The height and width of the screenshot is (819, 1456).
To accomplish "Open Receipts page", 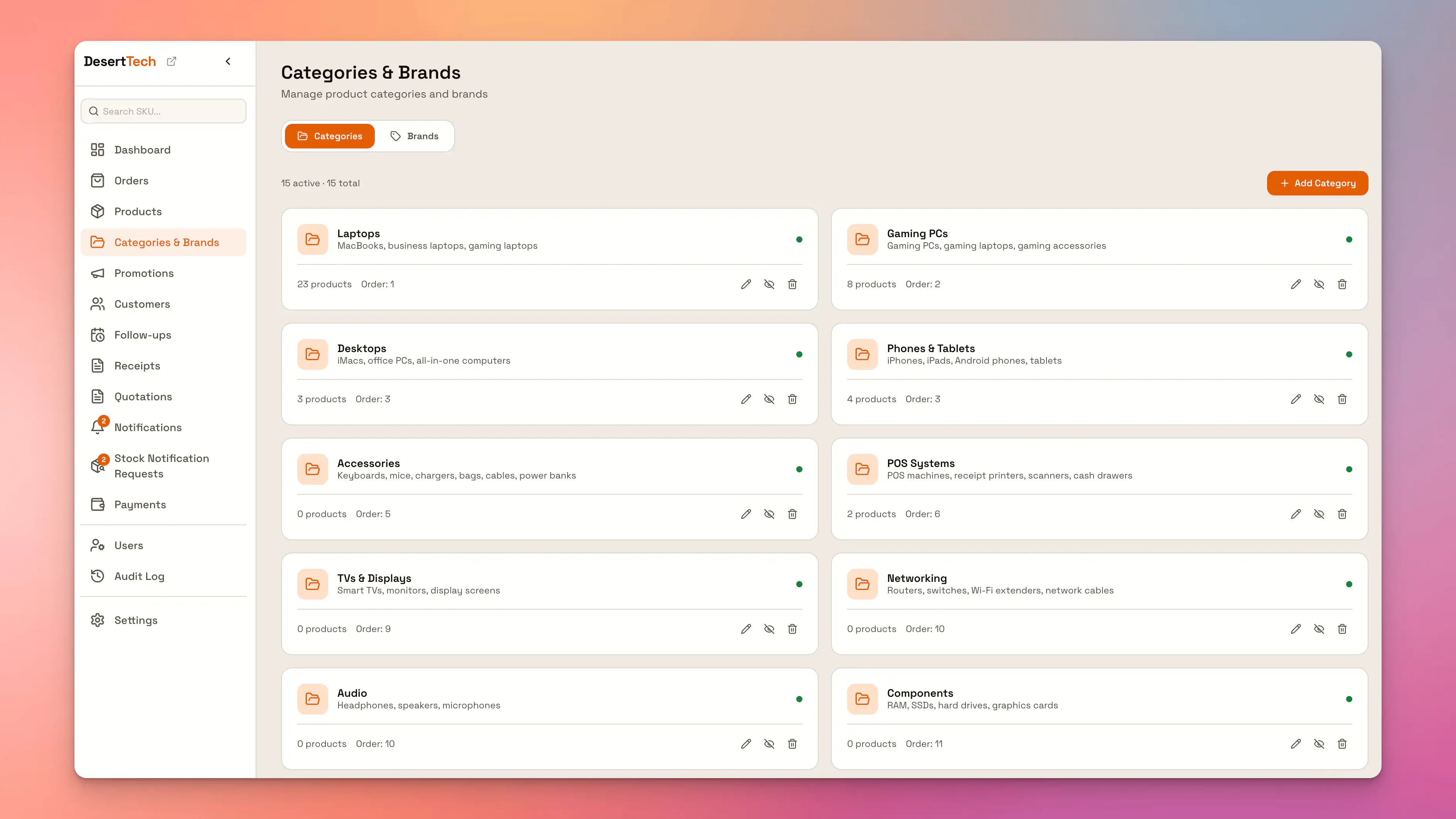I will click(163, 366).
